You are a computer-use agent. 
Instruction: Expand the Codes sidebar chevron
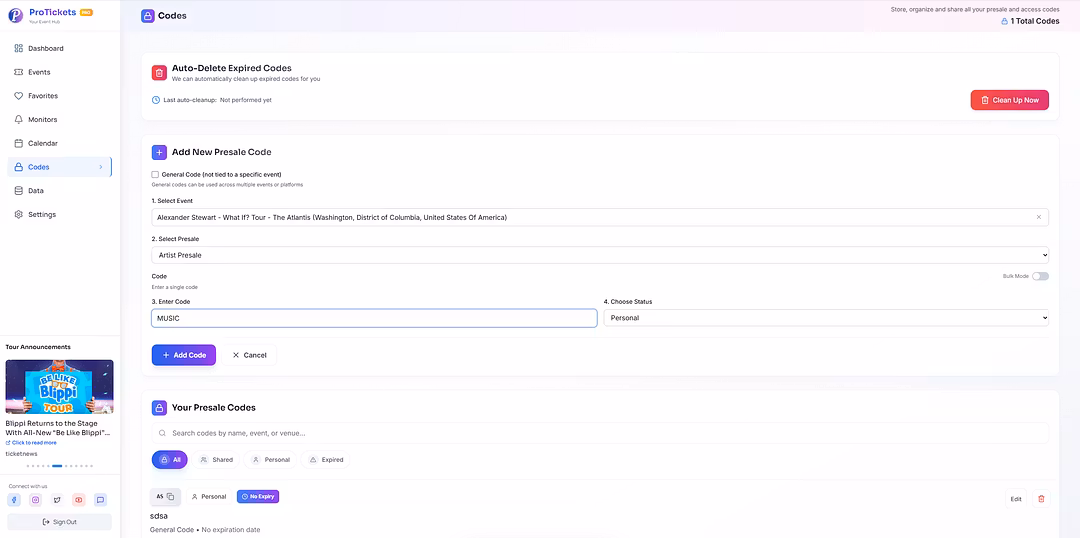[100, 167]
